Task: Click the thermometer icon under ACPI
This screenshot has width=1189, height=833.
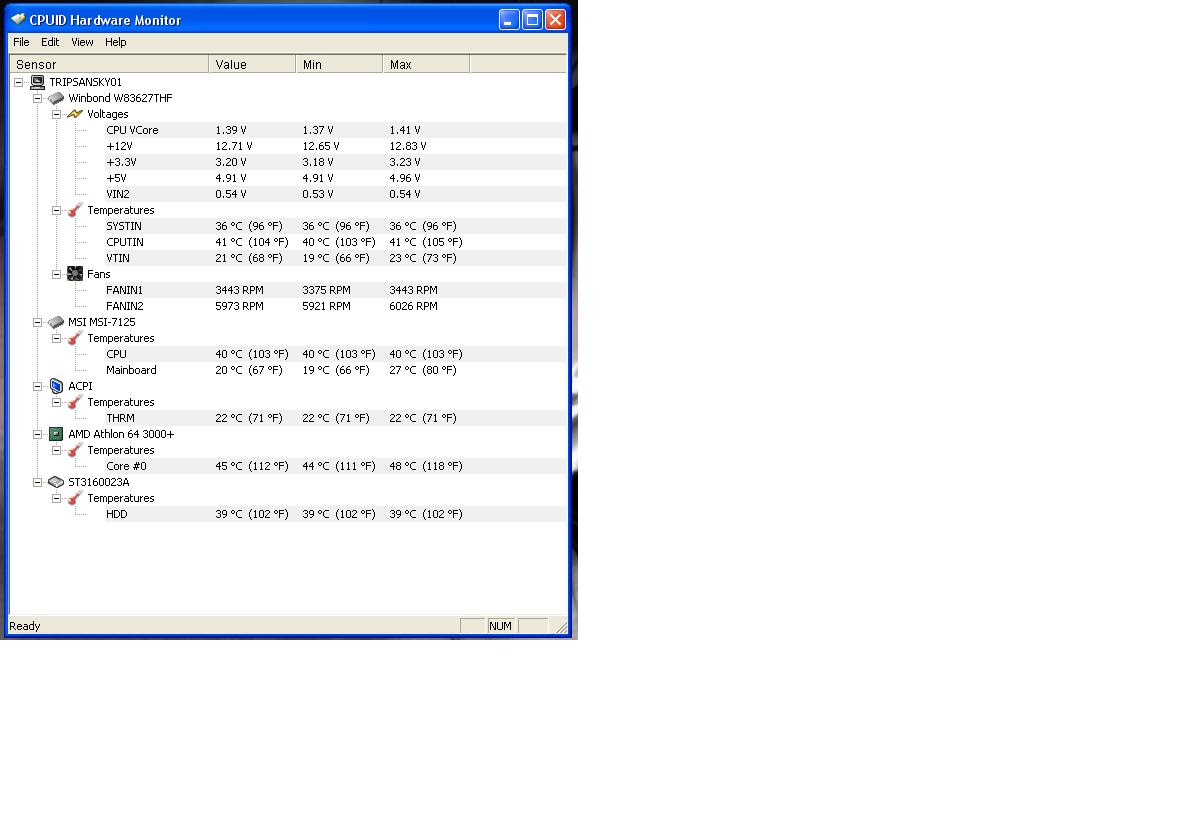Action: point(74,402)
